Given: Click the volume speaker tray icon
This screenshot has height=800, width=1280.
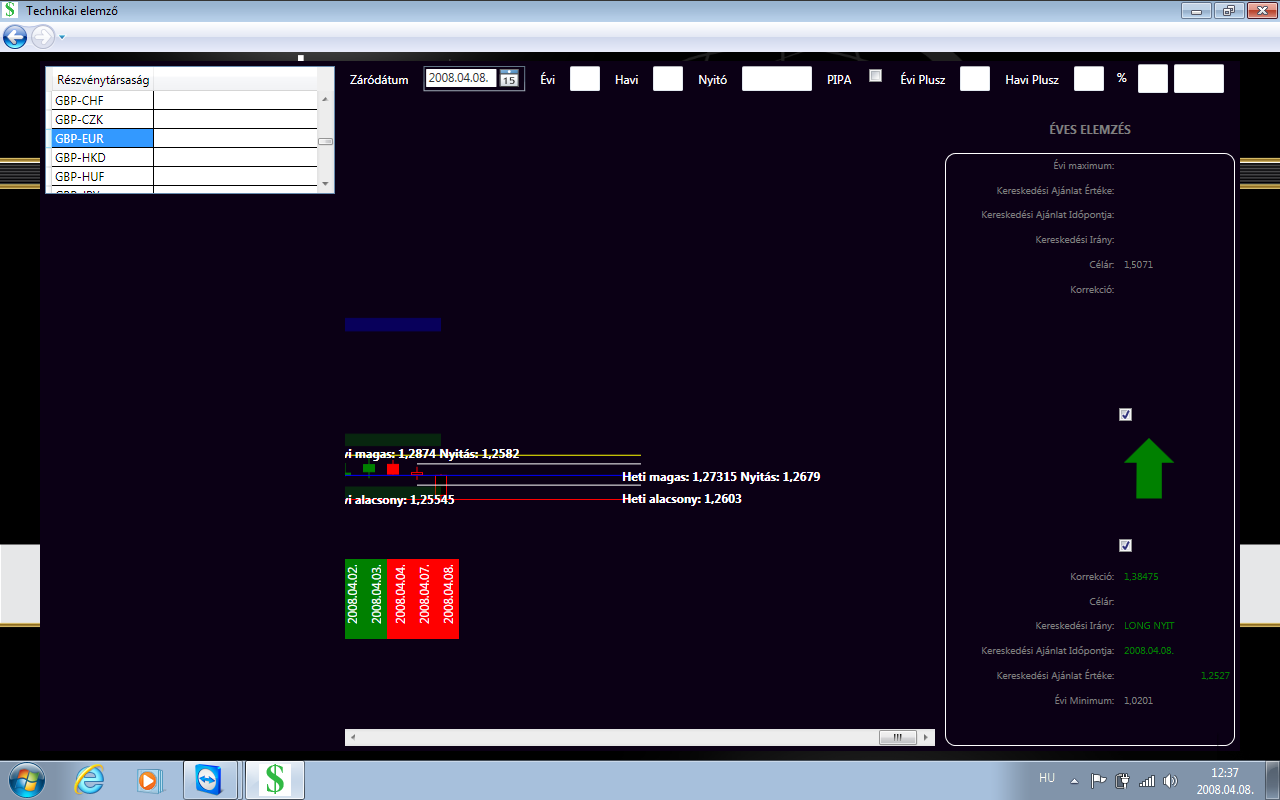Looking at the screenshot, I should pyautogui.click(x=1170, y=781).
